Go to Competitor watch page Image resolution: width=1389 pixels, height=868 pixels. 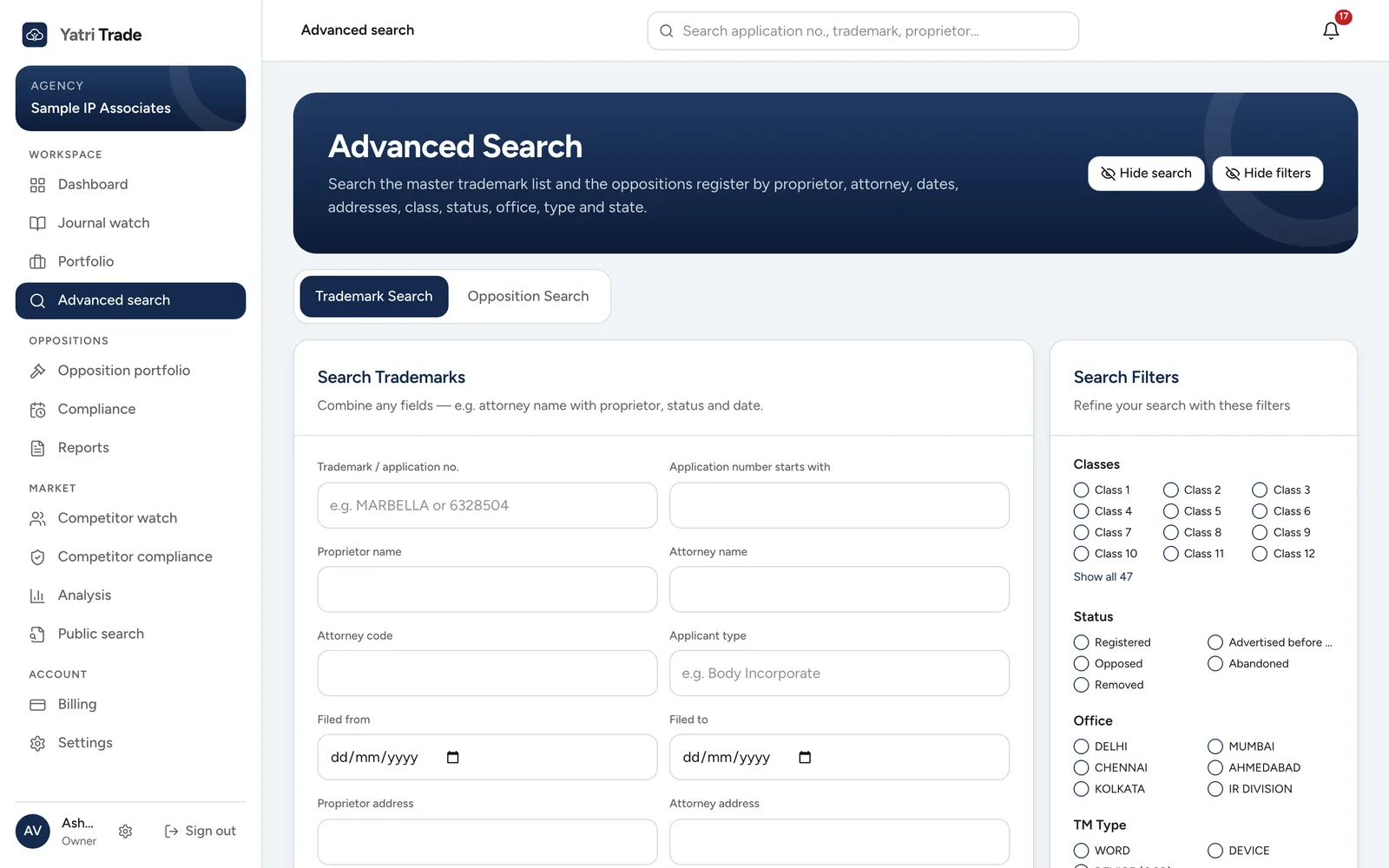pyautogui.click(x=130, y=518)
